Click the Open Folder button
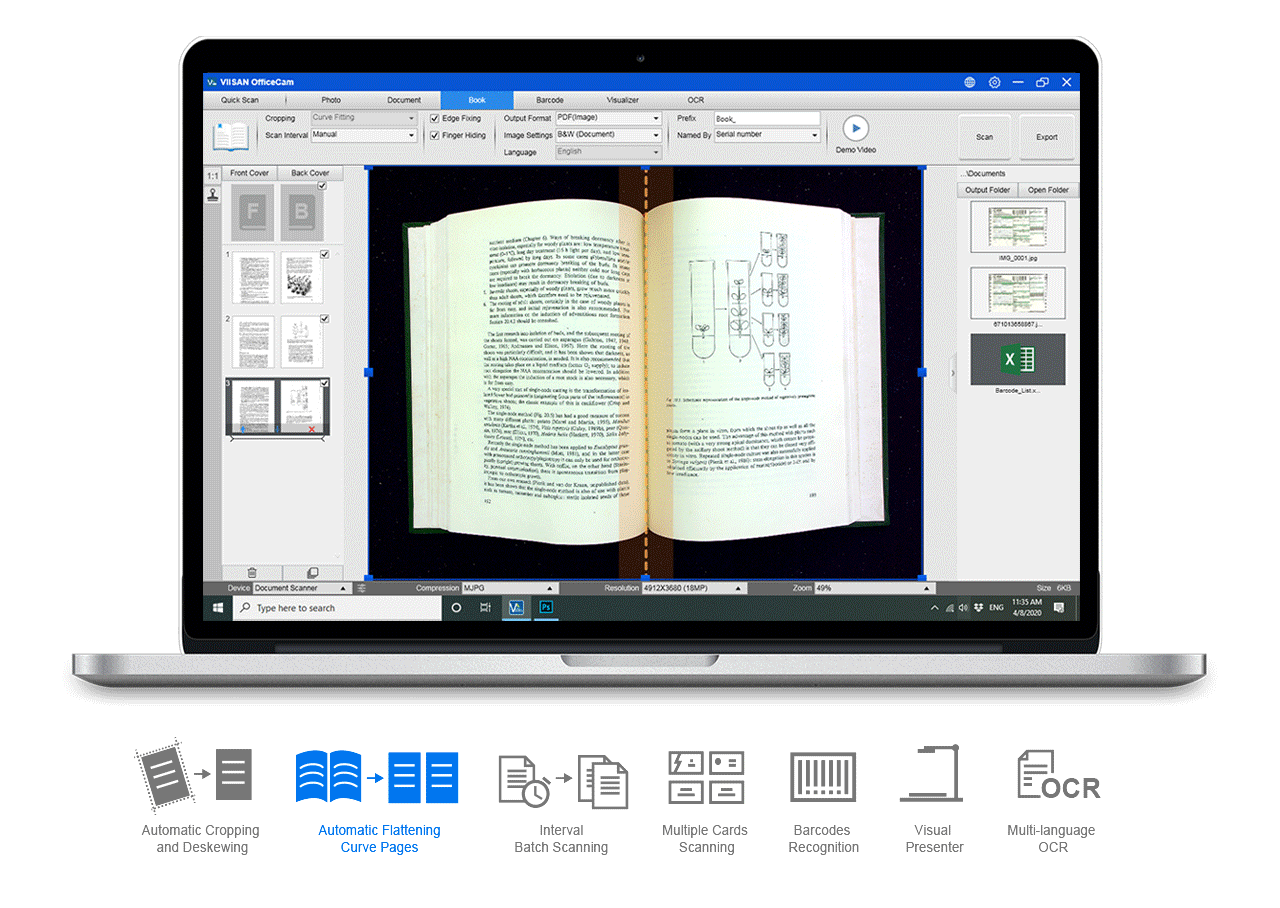 pyautogui.click(x=1048, y=190)
